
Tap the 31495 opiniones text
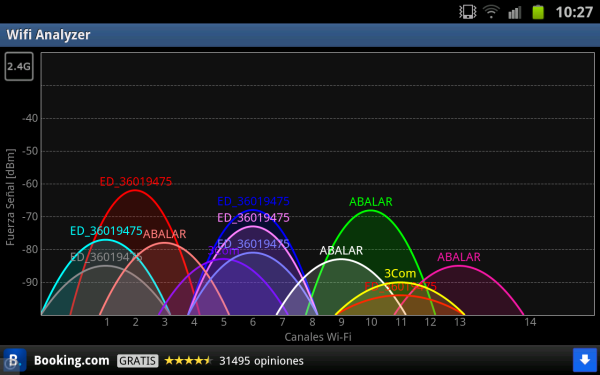point(261,361)
